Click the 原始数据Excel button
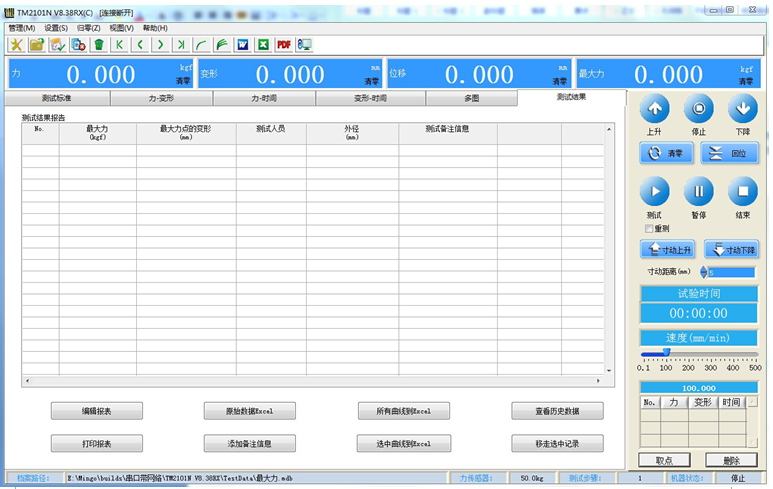Screen dimensions: 773x489 pos(249,411)
